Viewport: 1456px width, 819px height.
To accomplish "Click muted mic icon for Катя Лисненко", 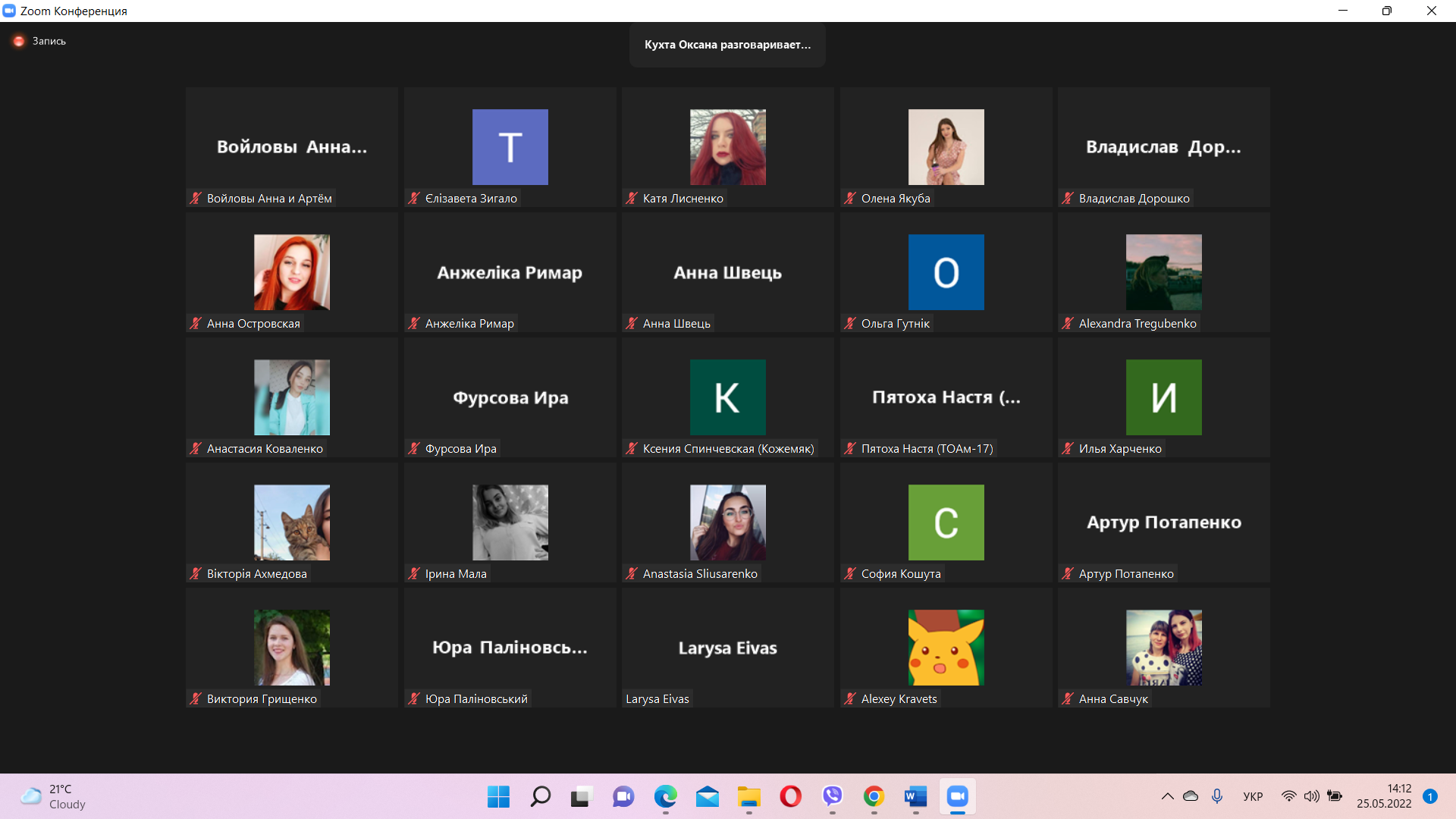I will pyautogui.click(x=632, y=199).
